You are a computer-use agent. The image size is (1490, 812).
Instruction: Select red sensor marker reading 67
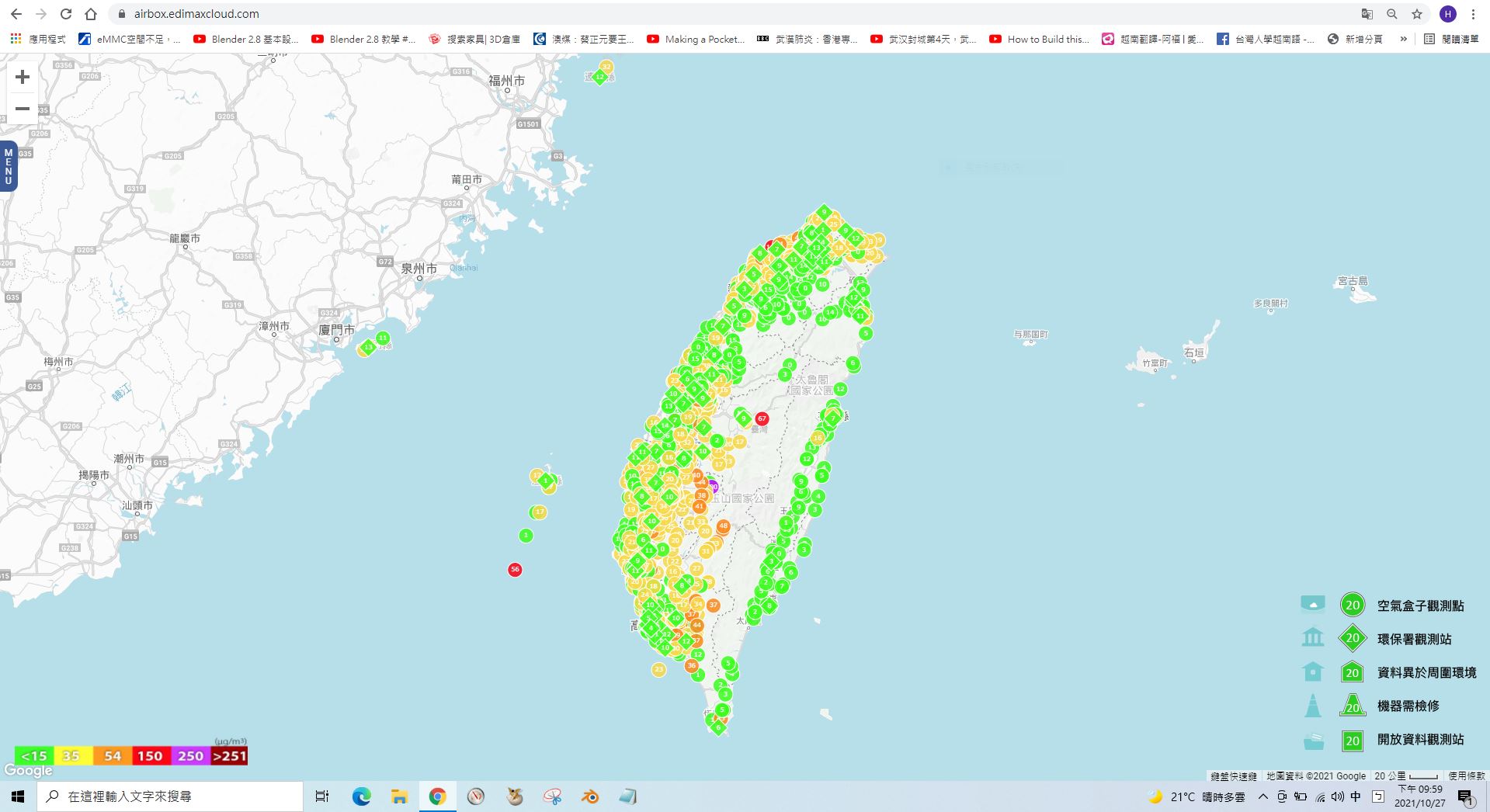pos(762,418)
